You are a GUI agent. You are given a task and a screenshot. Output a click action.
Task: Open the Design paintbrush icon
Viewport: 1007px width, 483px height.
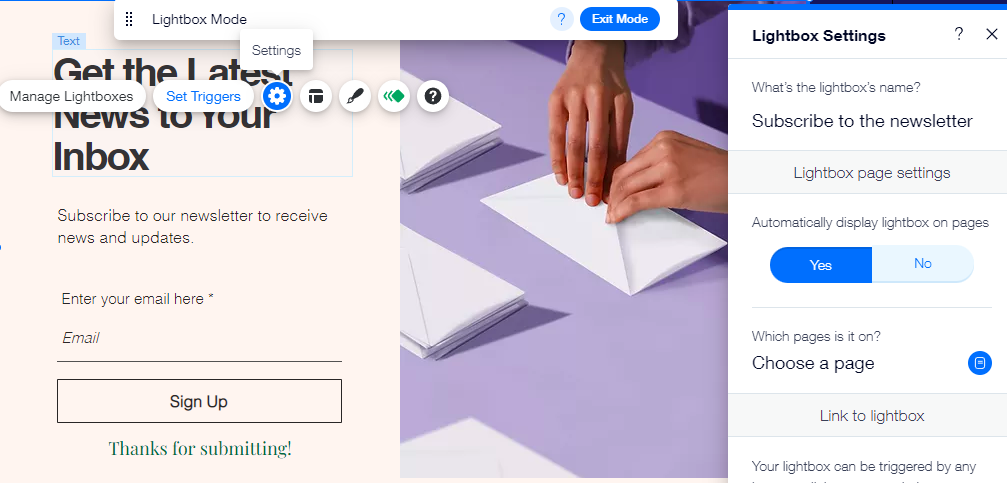click(x=355, y=96)
